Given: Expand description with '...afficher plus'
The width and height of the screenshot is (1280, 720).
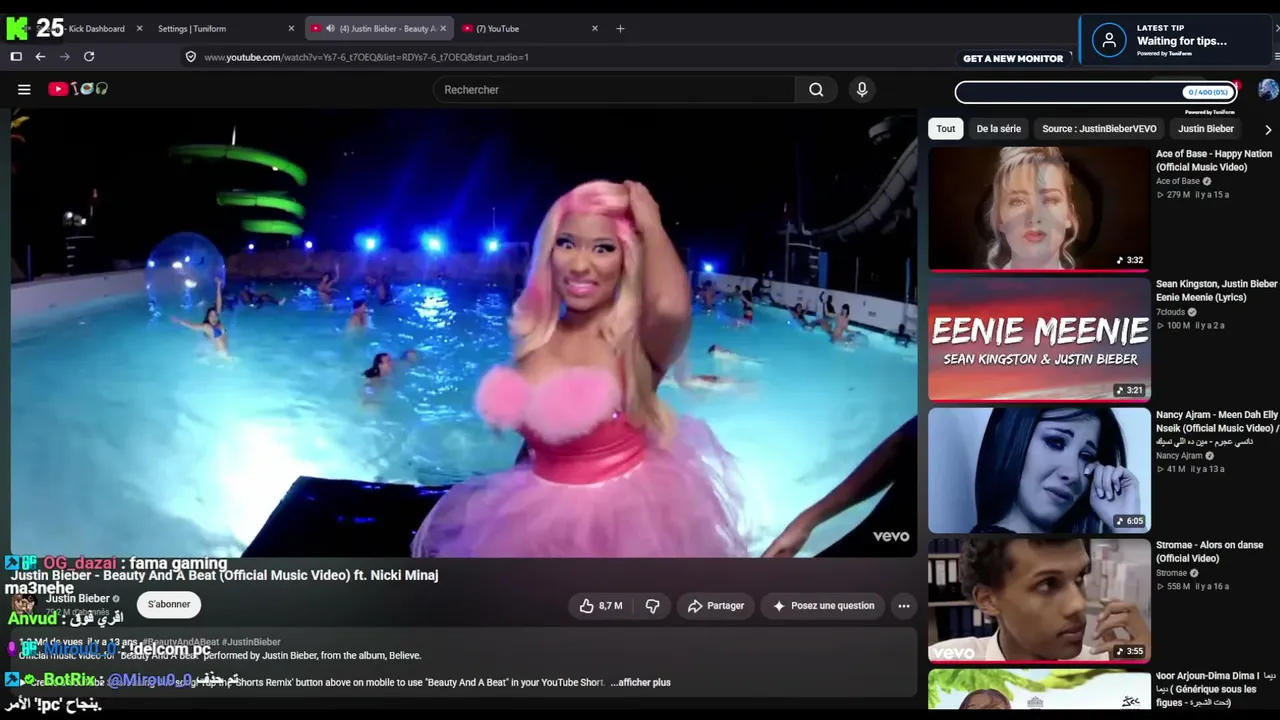Looking at the screenshot, I should pyautogui.click(x=640, y=682).
